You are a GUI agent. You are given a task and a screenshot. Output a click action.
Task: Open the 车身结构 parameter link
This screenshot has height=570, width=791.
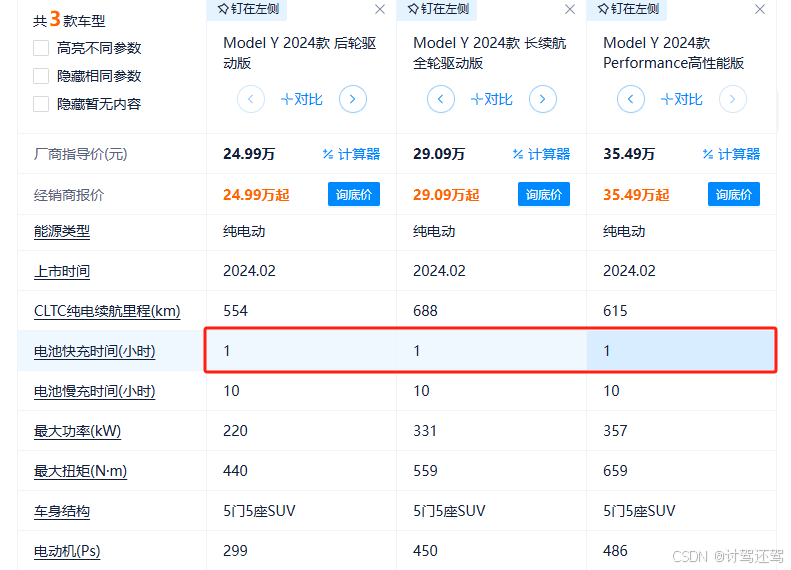62,511
